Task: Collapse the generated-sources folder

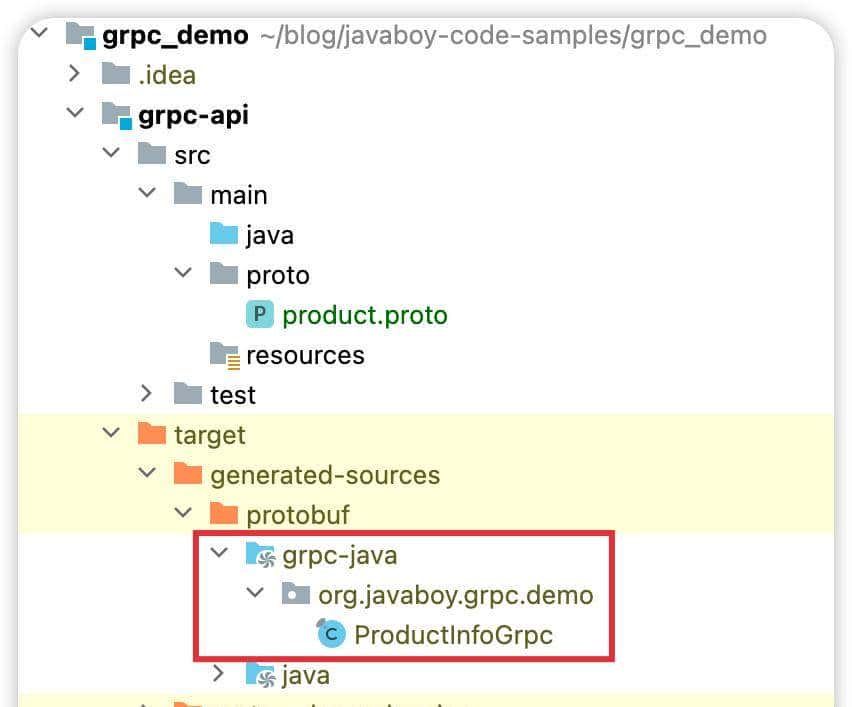Action: coord(146,475)
